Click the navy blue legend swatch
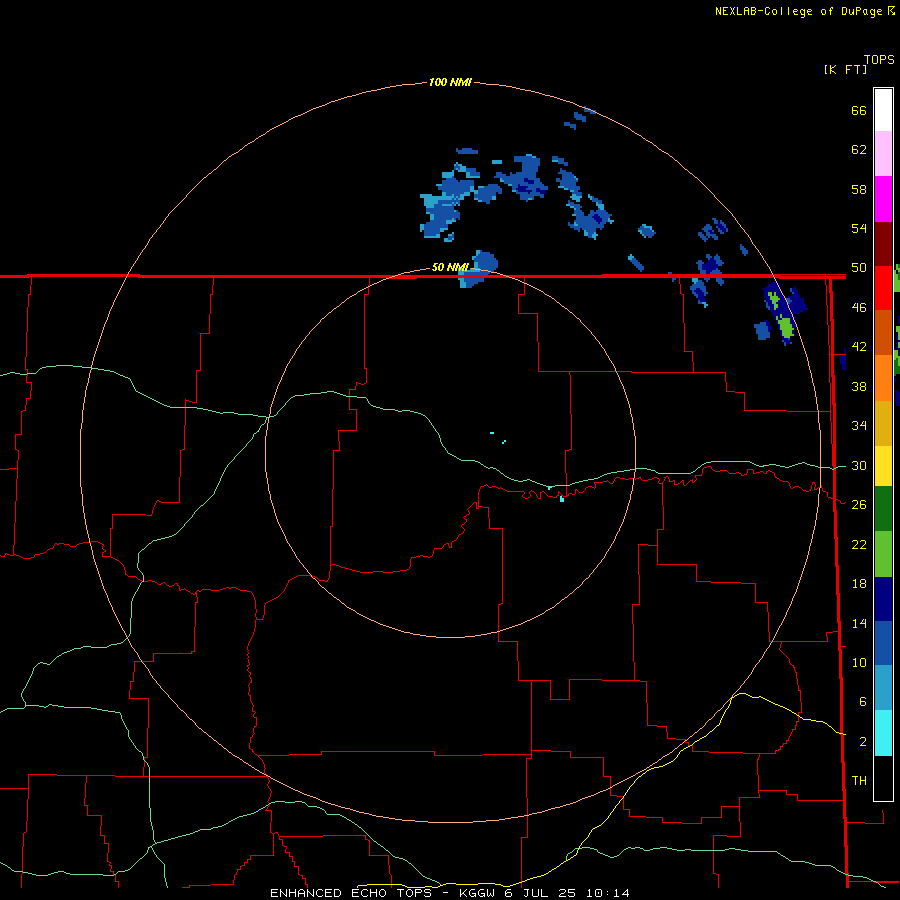 [x=883, y=599]
